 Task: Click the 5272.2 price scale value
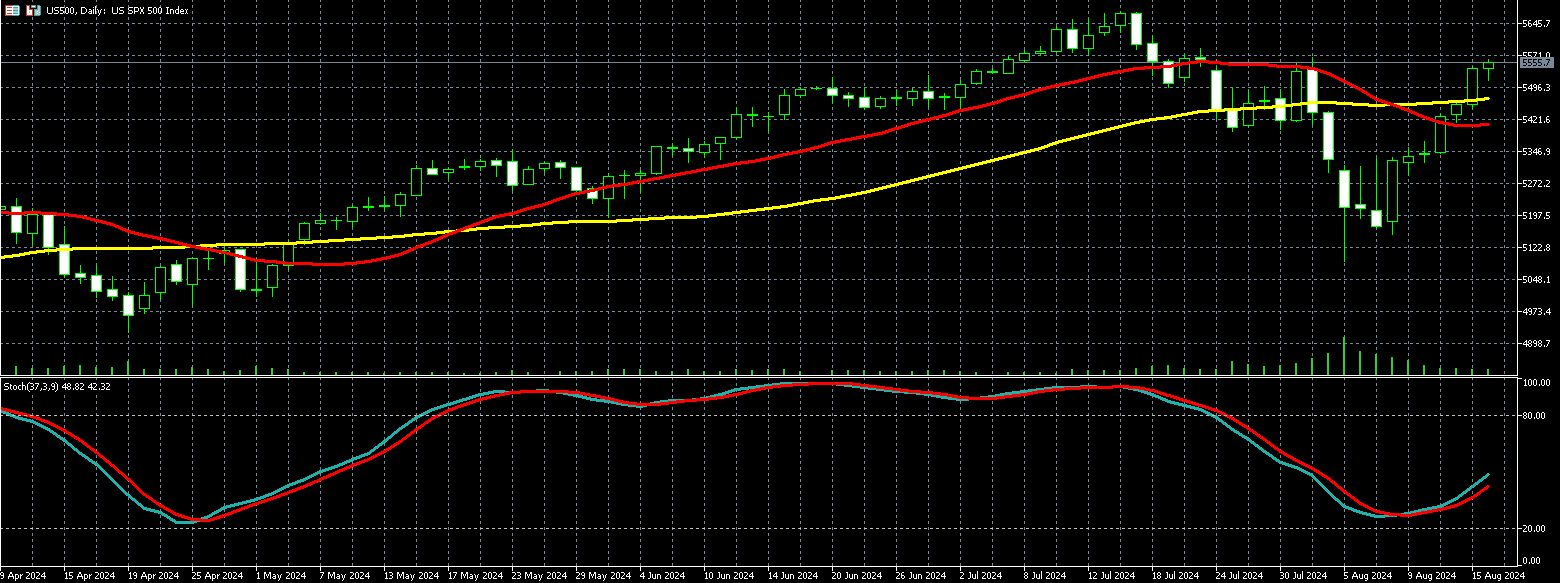1536,184
